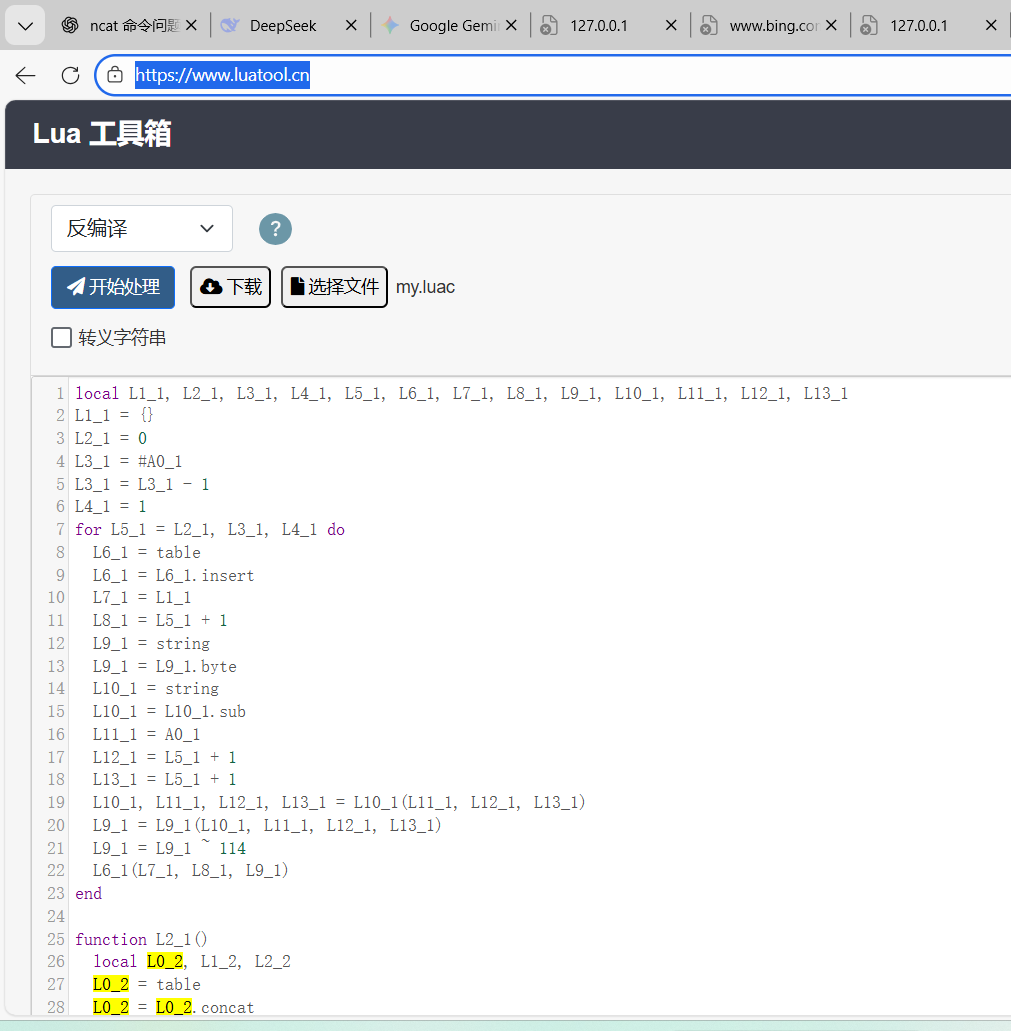Image resolution: width=1011 pixels, height=1031 pixels.
Task: Close the Google Gemini tab
Action: pos(511,26)
